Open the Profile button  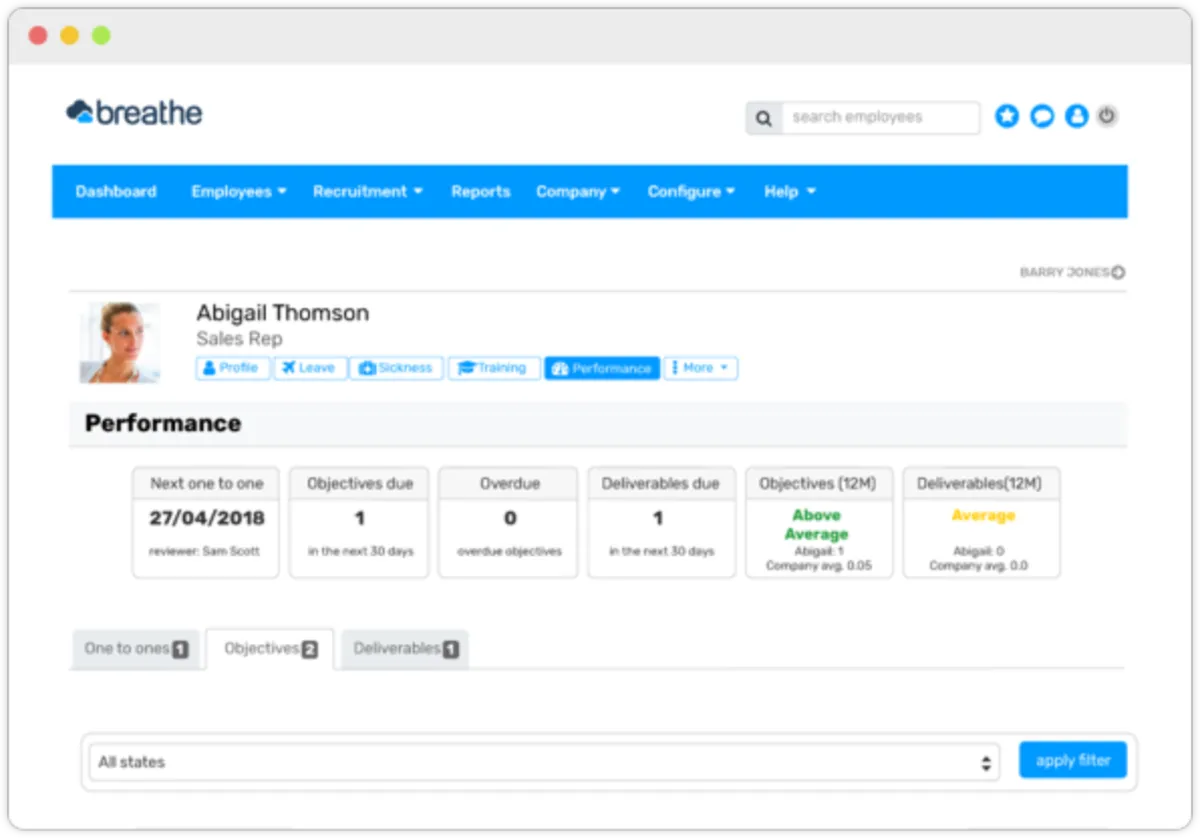[233, 368]
